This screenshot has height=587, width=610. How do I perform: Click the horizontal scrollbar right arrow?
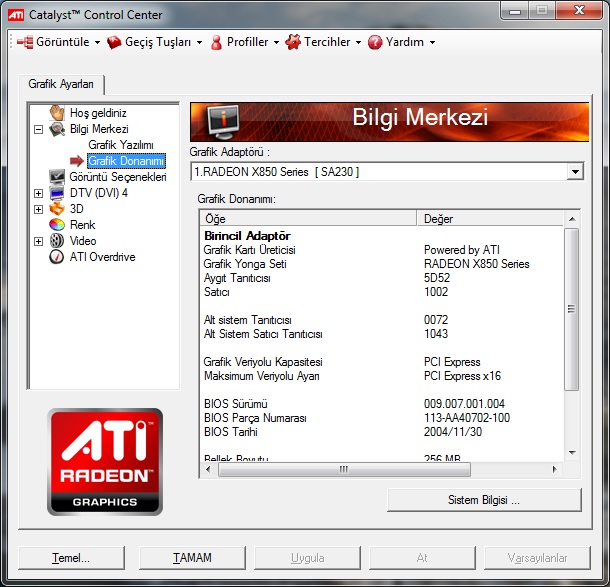555,470
